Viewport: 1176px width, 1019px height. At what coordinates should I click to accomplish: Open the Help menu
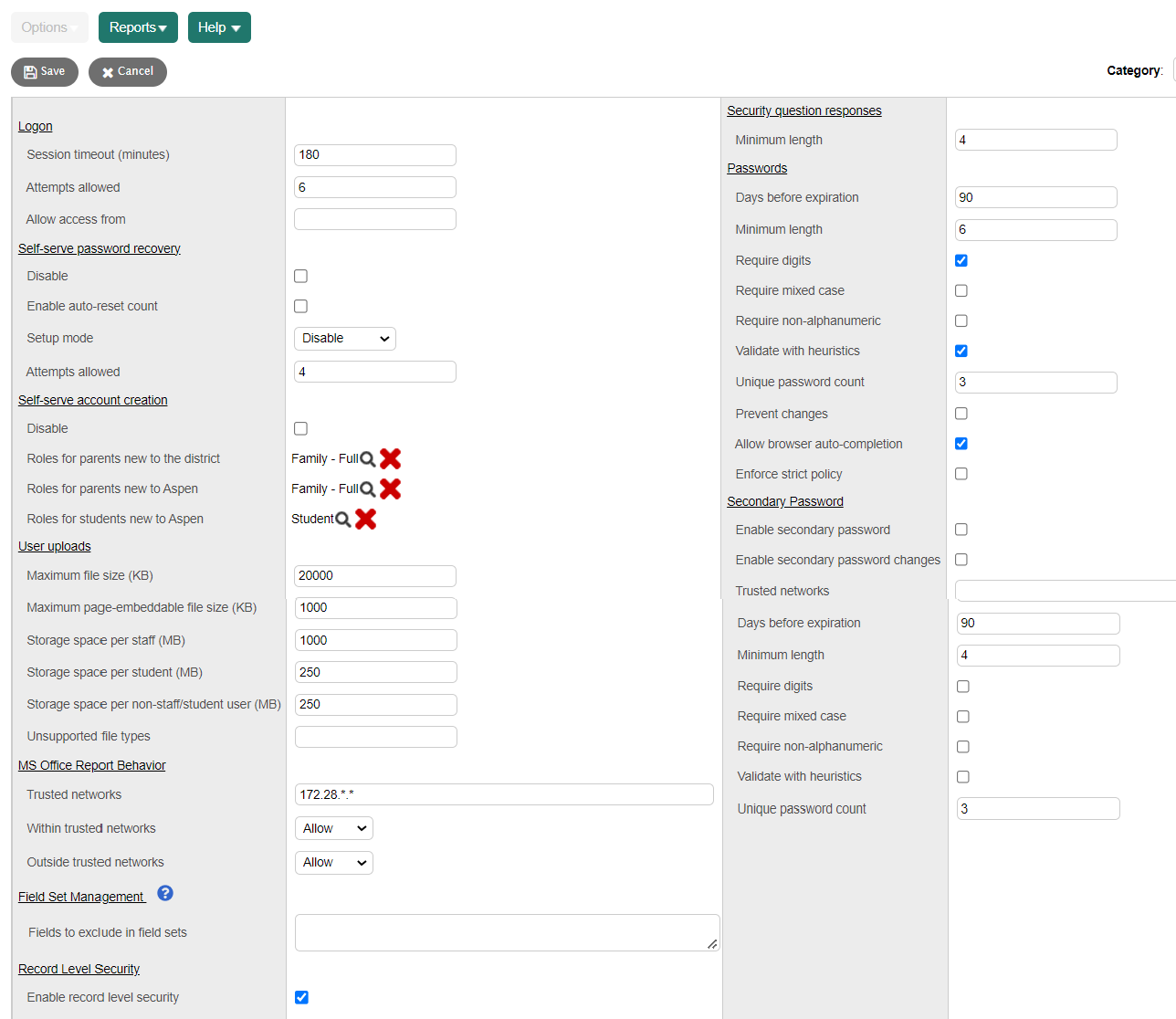[219, 27]
